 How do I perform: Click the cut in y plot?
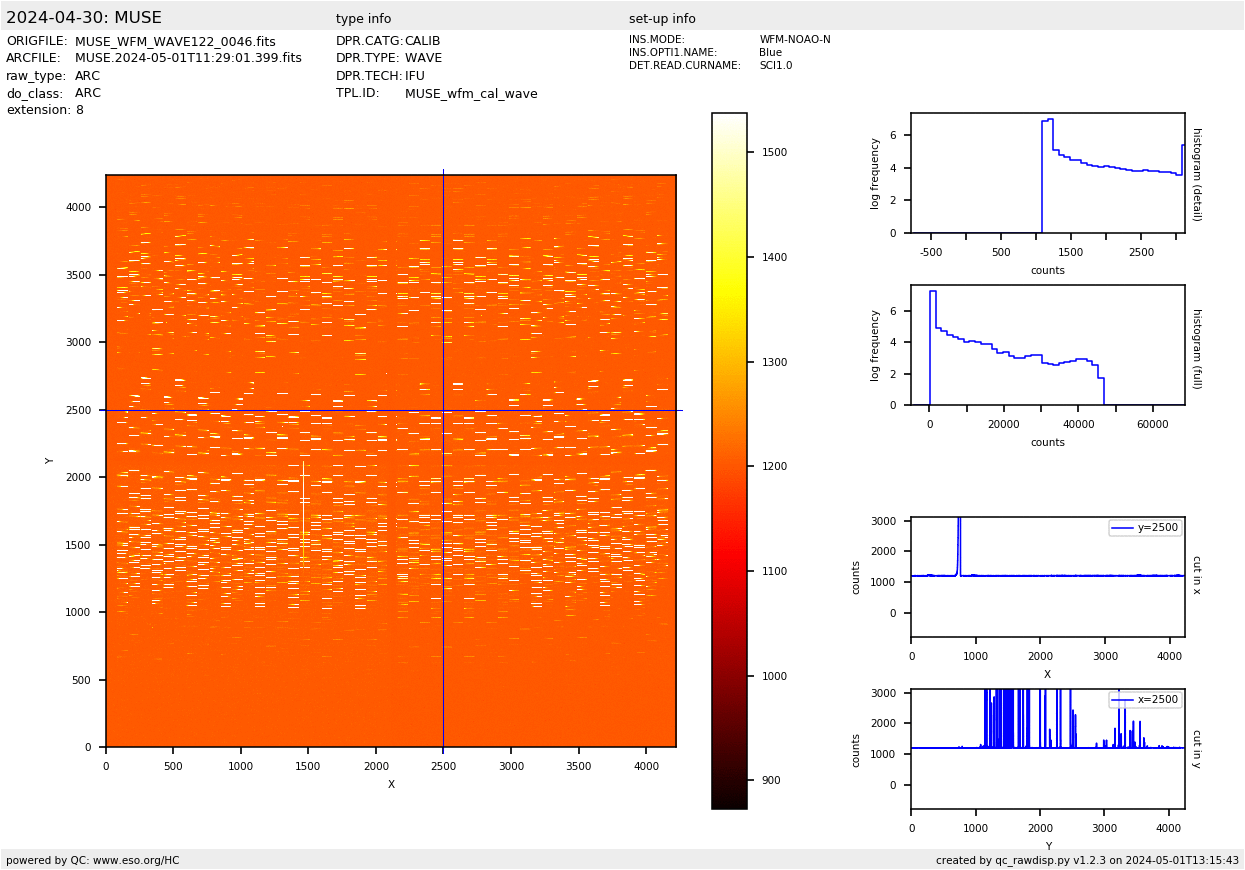1047,749
